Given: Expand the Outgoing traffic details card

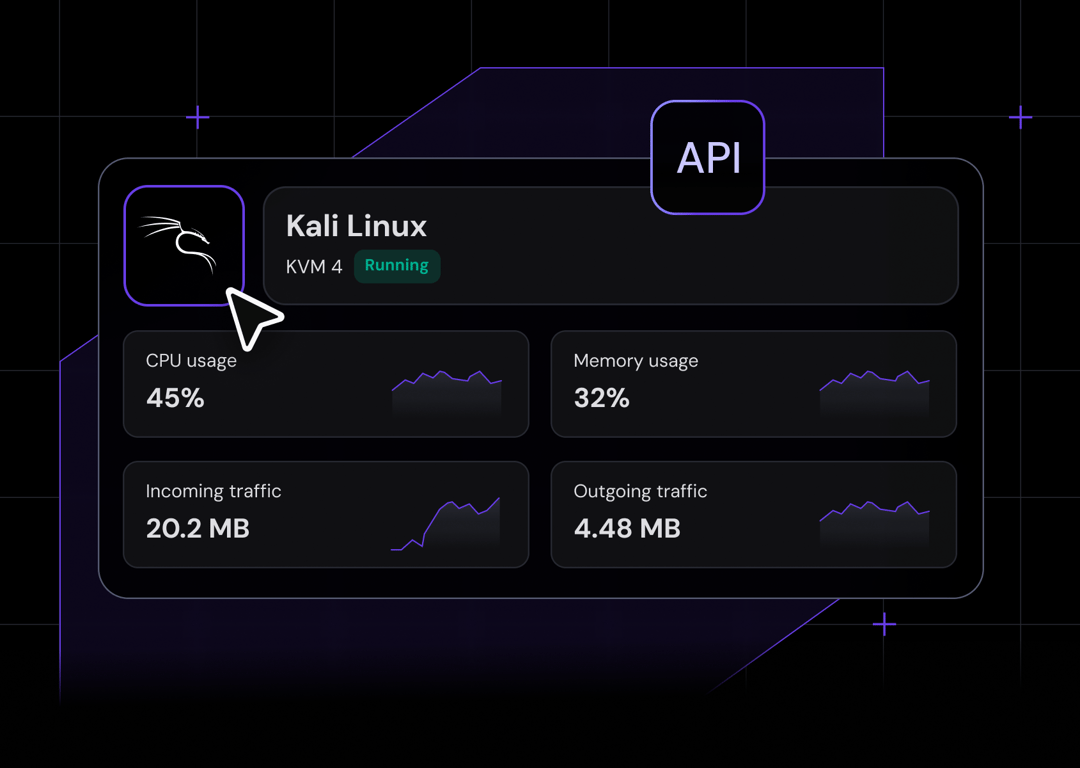Looking at the screenshot, I should (x=753, y=514).
